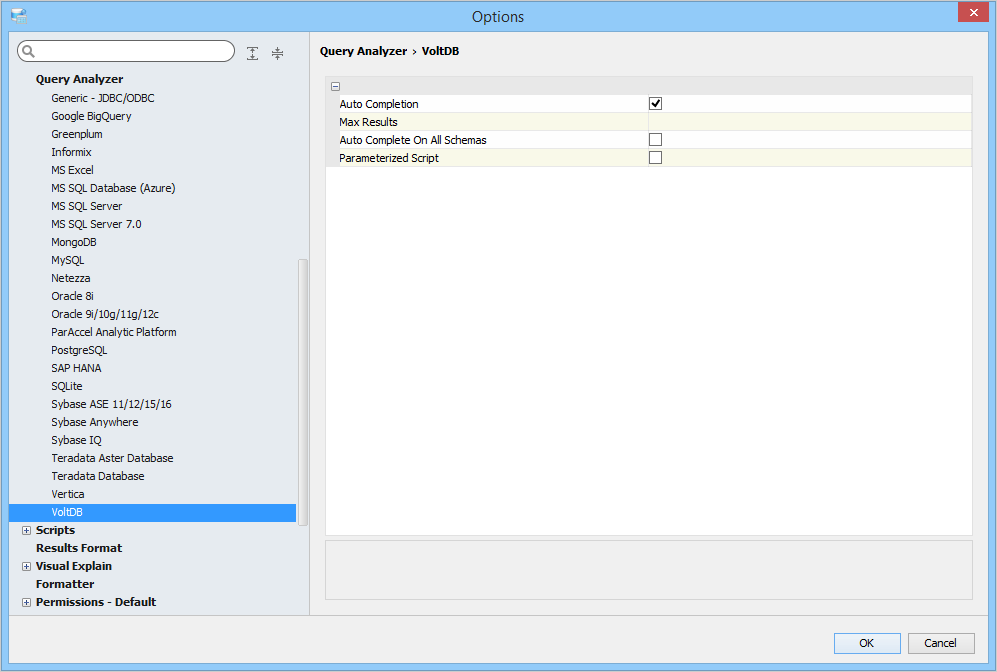Select the Vertica entry

(x=67, y=495)
